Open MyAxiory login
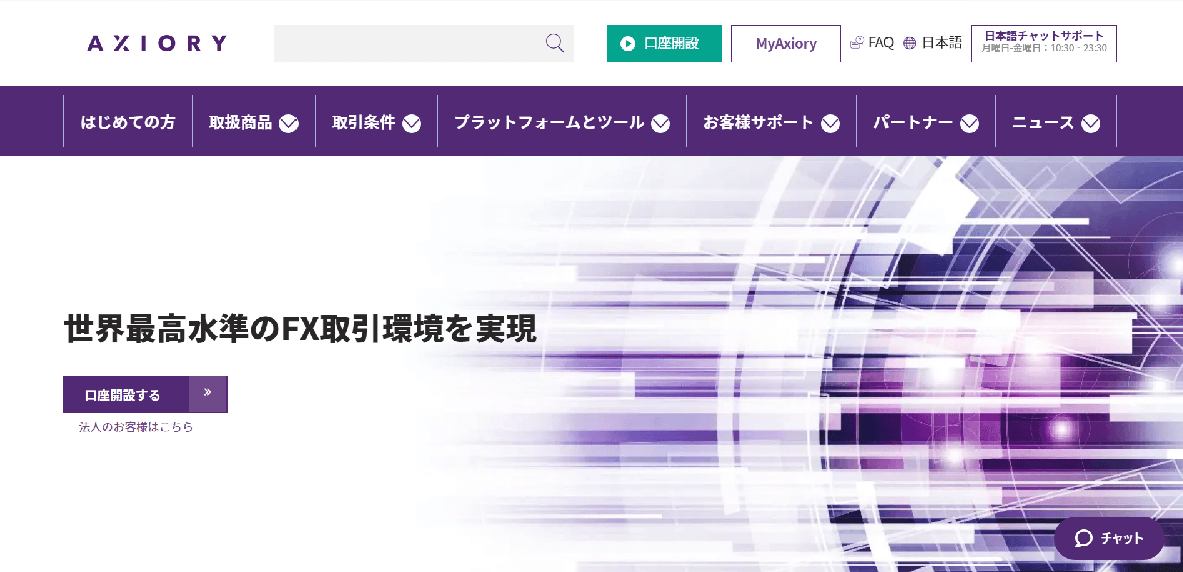This screenshot has height=572, width=1183. tap(786, 44)
